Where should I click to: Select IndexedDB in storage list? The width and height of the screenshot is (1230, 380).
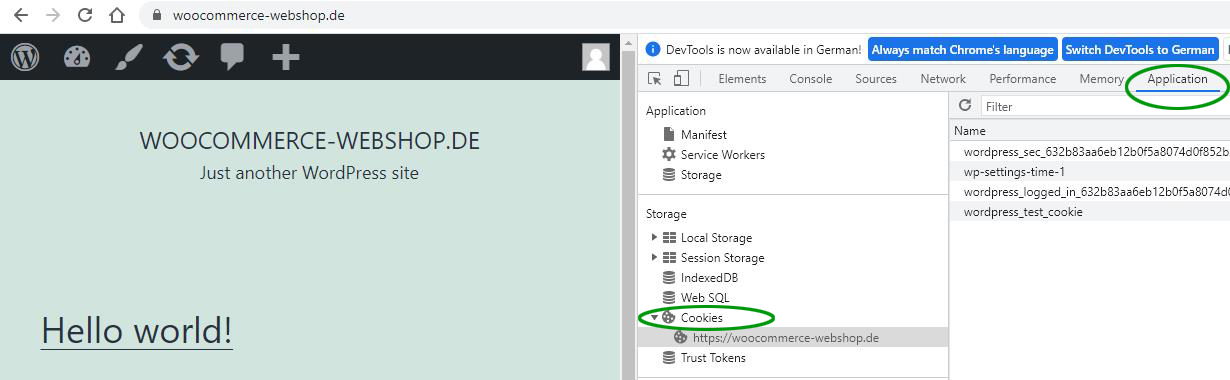click(709, 278)
